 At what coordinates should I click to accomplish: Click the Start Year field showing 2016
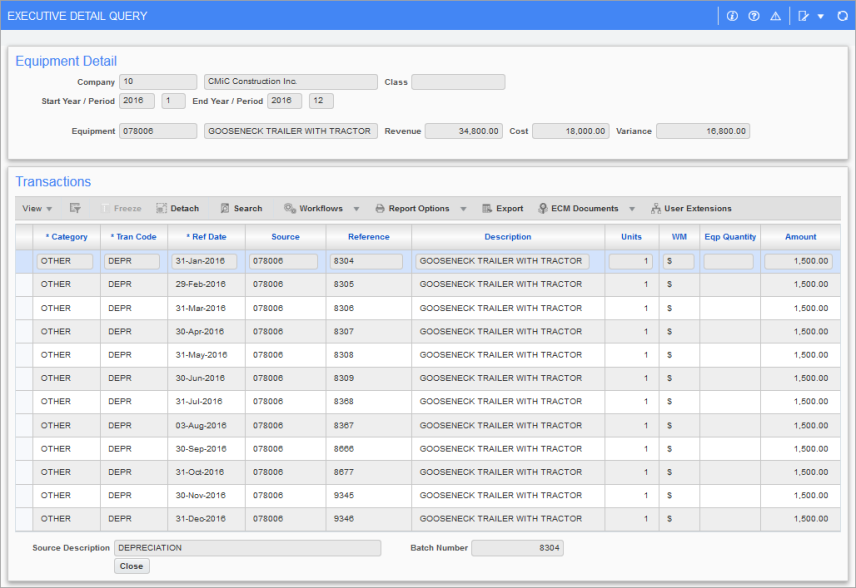coord(136,101)
